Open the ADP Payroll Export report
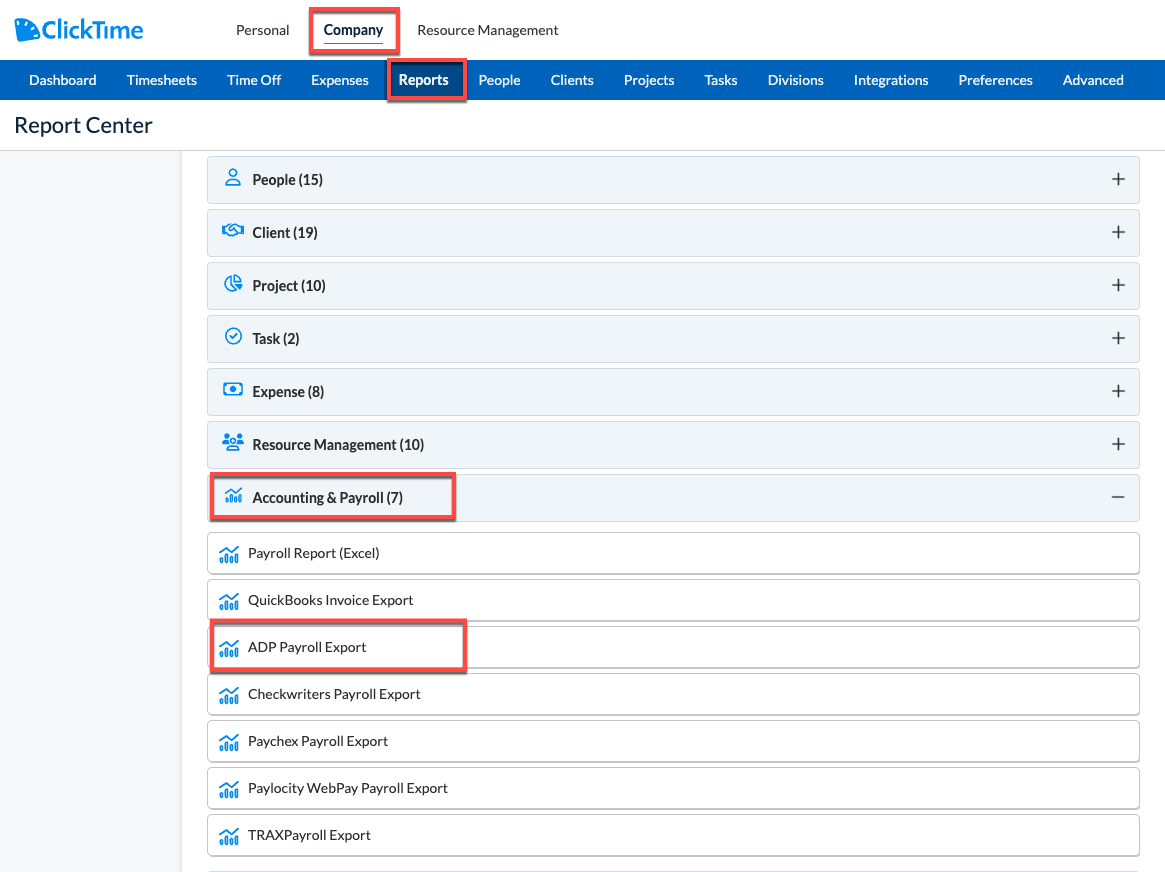This screenshot has height=872, width=1165. [305, 646]
